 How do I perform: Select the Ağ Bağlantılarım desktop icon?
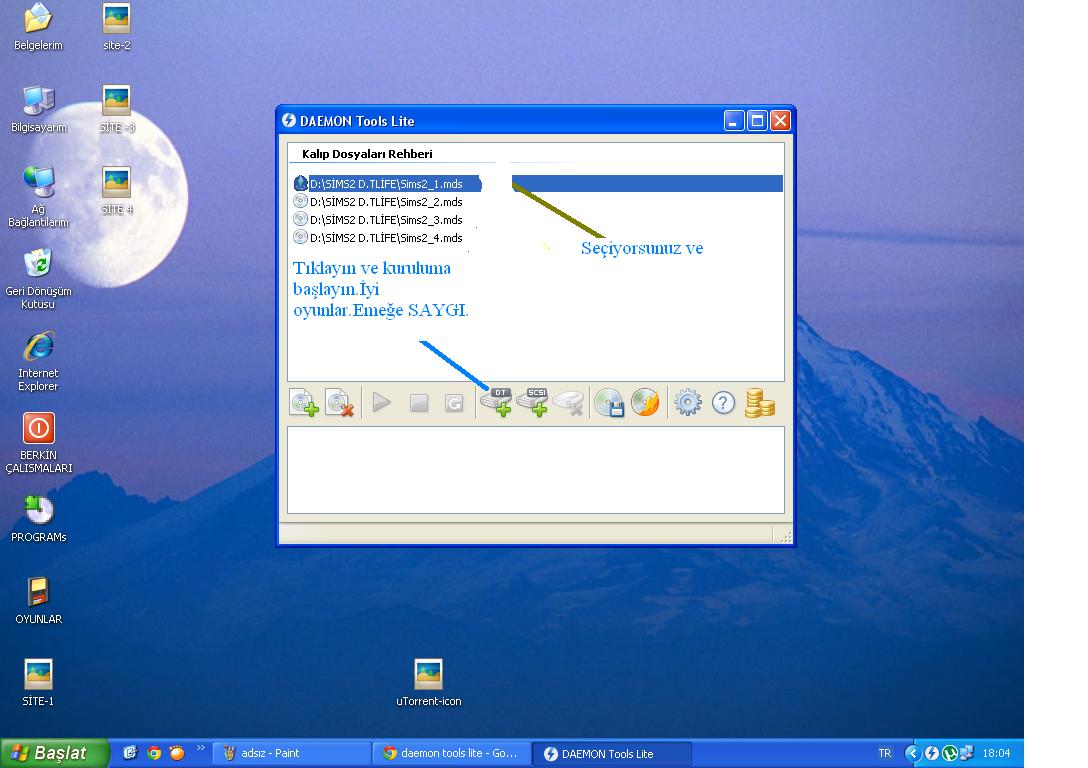point(38,197)
